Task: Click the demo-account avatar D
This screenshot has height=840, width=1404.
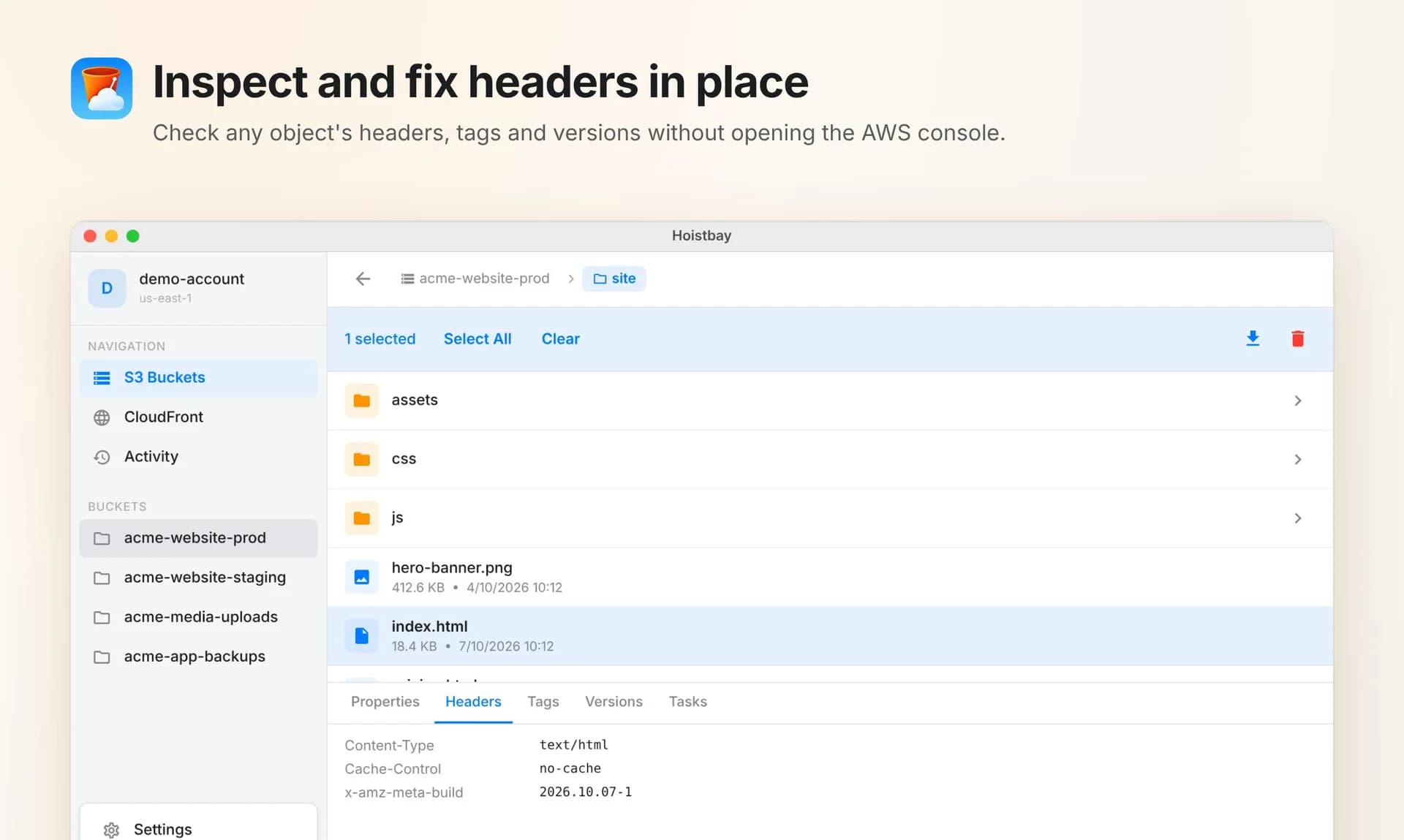Action: [107, 288]
